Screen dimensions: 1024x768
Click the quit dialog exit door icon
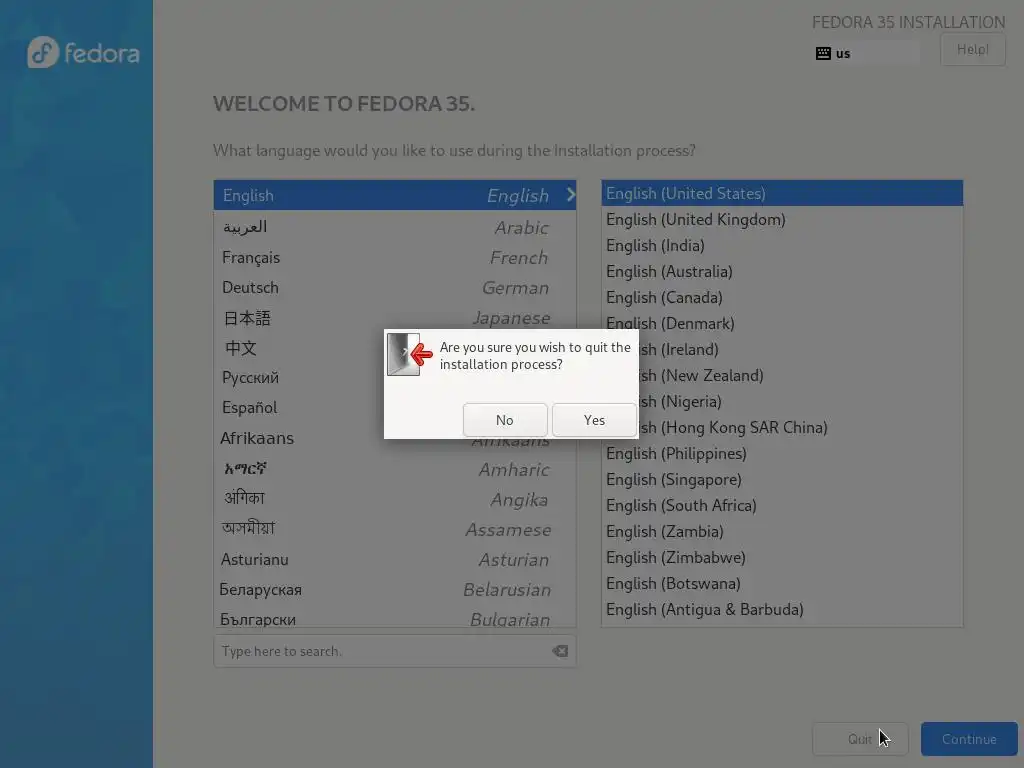[410, 354]
